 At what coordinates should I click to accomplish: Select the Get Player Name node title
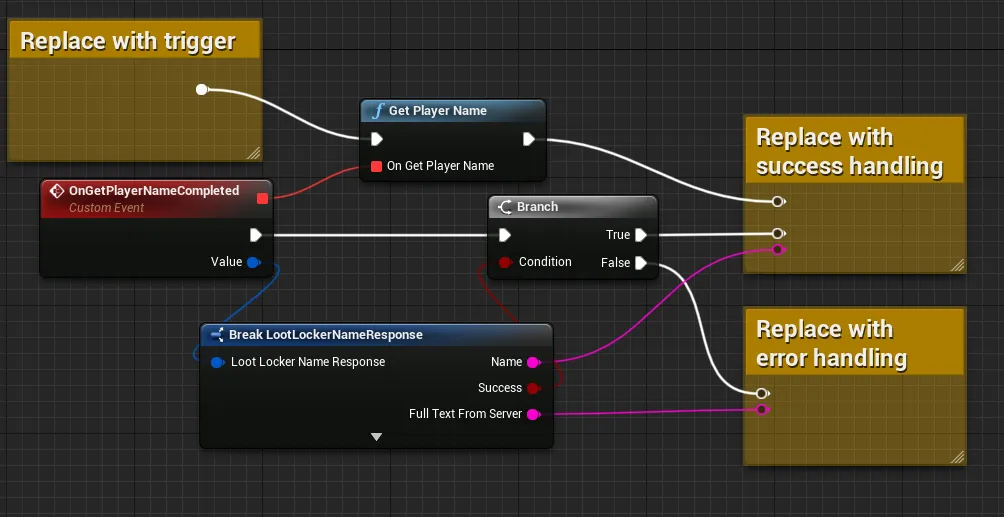pyautogui.click(x=437, y=111)
